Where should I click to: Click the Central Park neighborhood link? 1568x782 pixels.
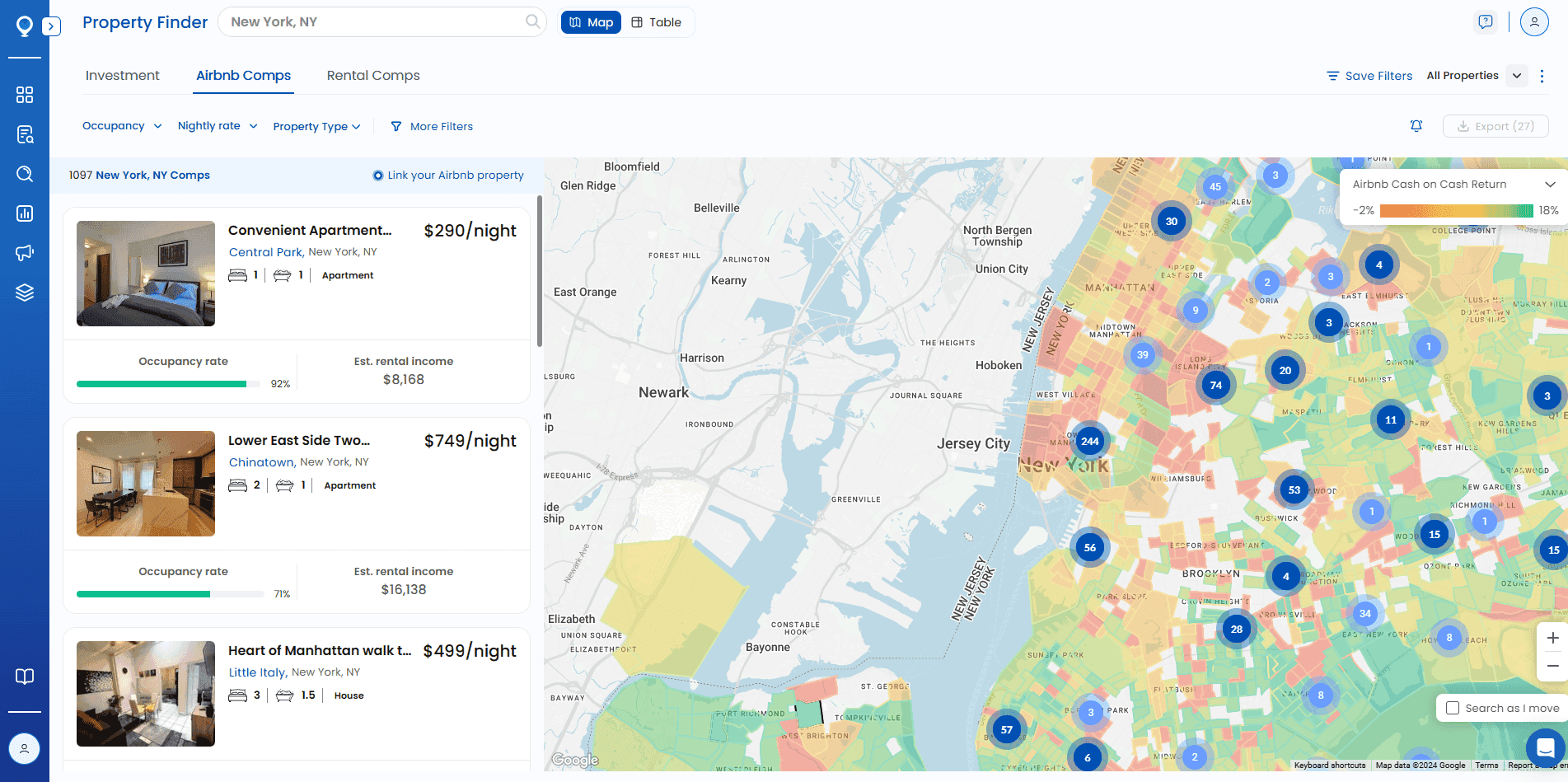pyautogui.click(x=266, y=252)
